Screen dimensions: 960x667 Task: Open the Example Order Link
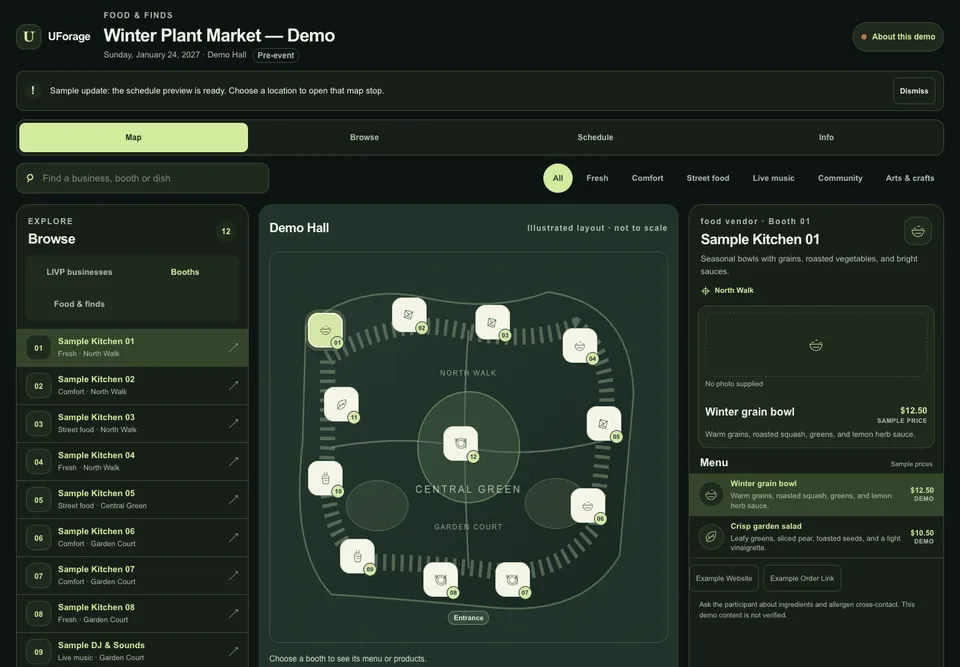[802, 578]
